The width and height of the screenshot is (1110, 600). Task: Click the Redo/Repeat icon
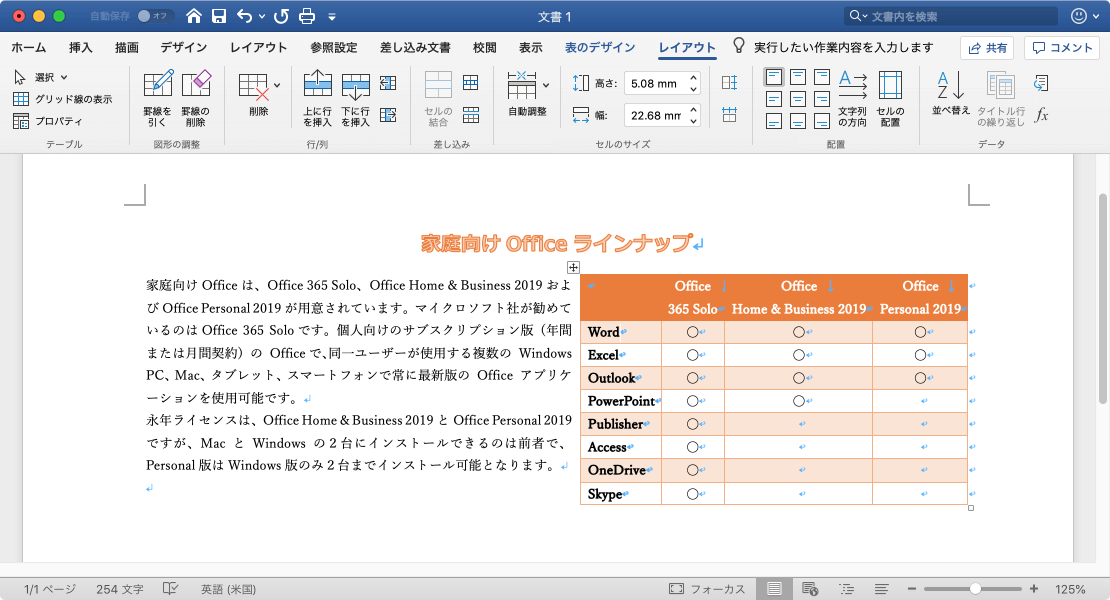tap(281, 16)
